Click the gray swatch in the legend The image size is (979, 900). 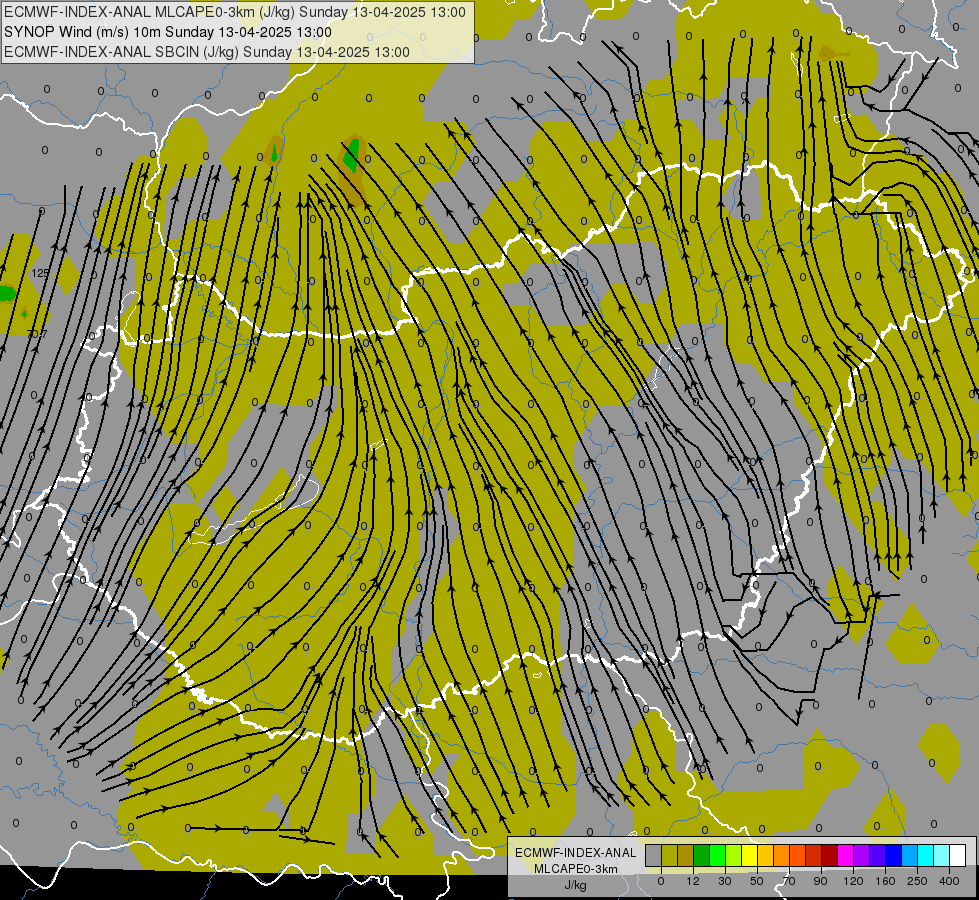pyautogui.click(x=654, y=856)
